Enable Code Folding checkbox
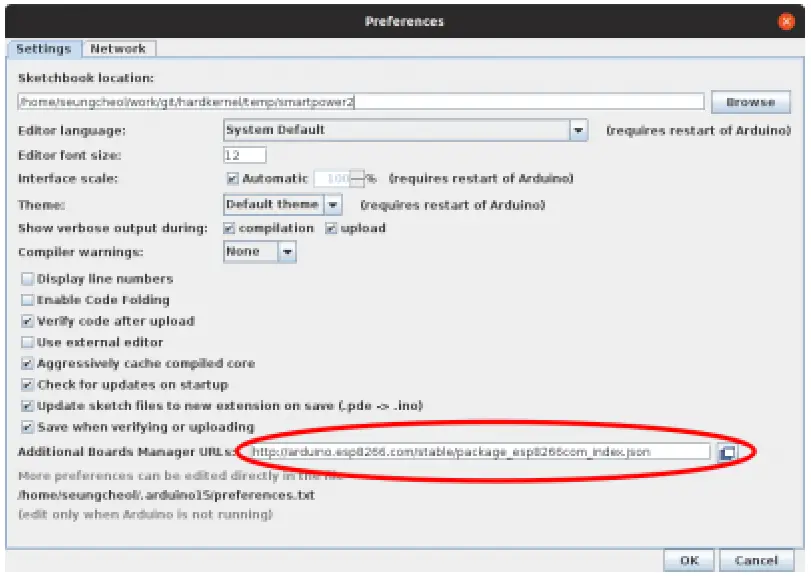The width and height of the screenshot is (811, 580). pyautogui.click(x=27, y=300)
